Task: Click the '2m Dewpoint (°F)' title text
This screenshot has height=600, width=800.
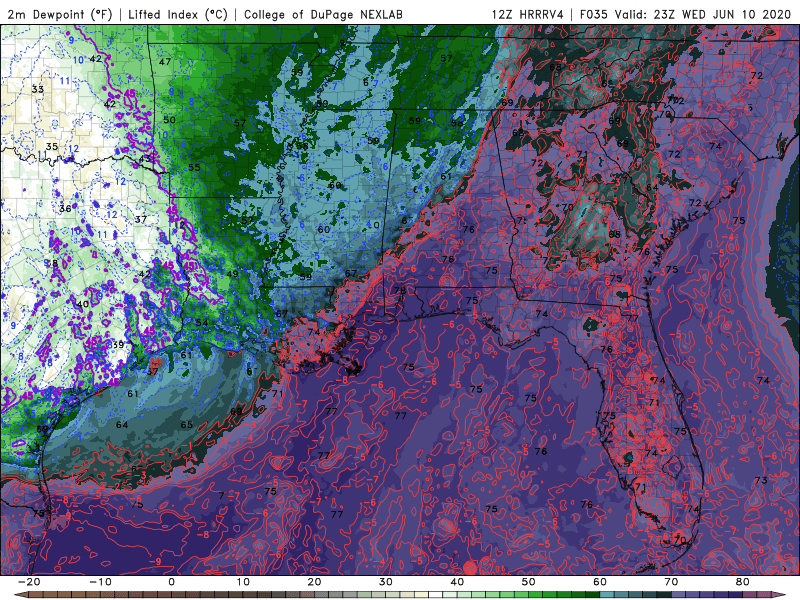Action: [x=61, y=14]
